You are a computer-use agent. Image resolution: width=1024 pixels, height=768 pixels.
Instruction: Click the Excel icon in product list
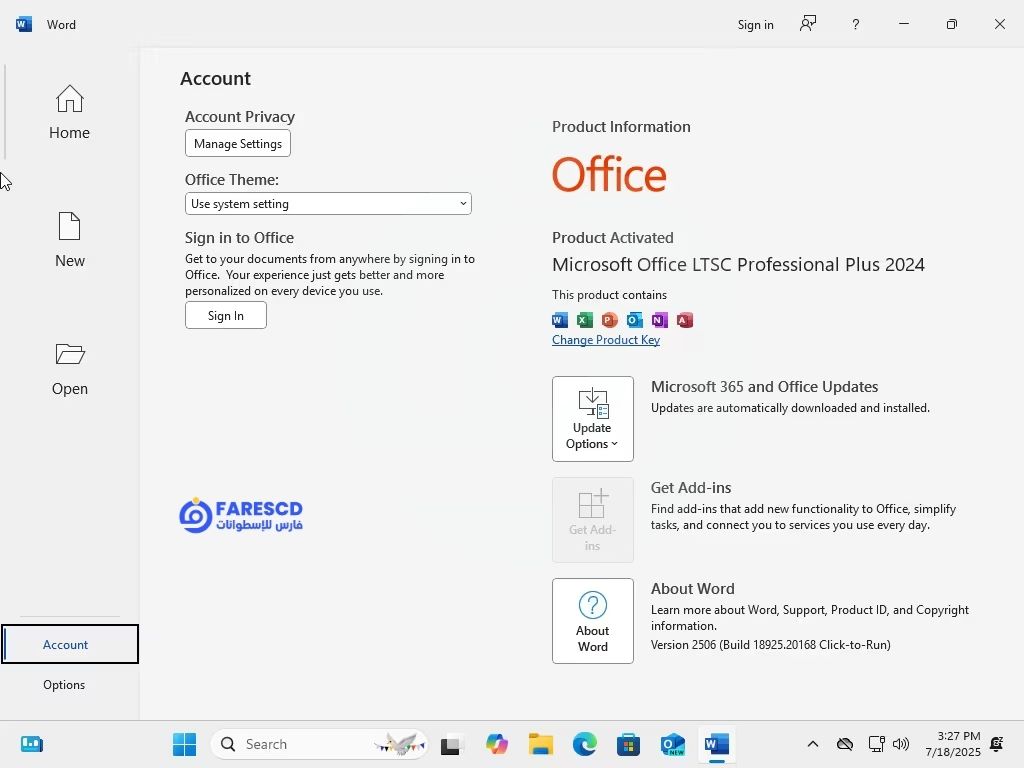(x=584, y=320)
